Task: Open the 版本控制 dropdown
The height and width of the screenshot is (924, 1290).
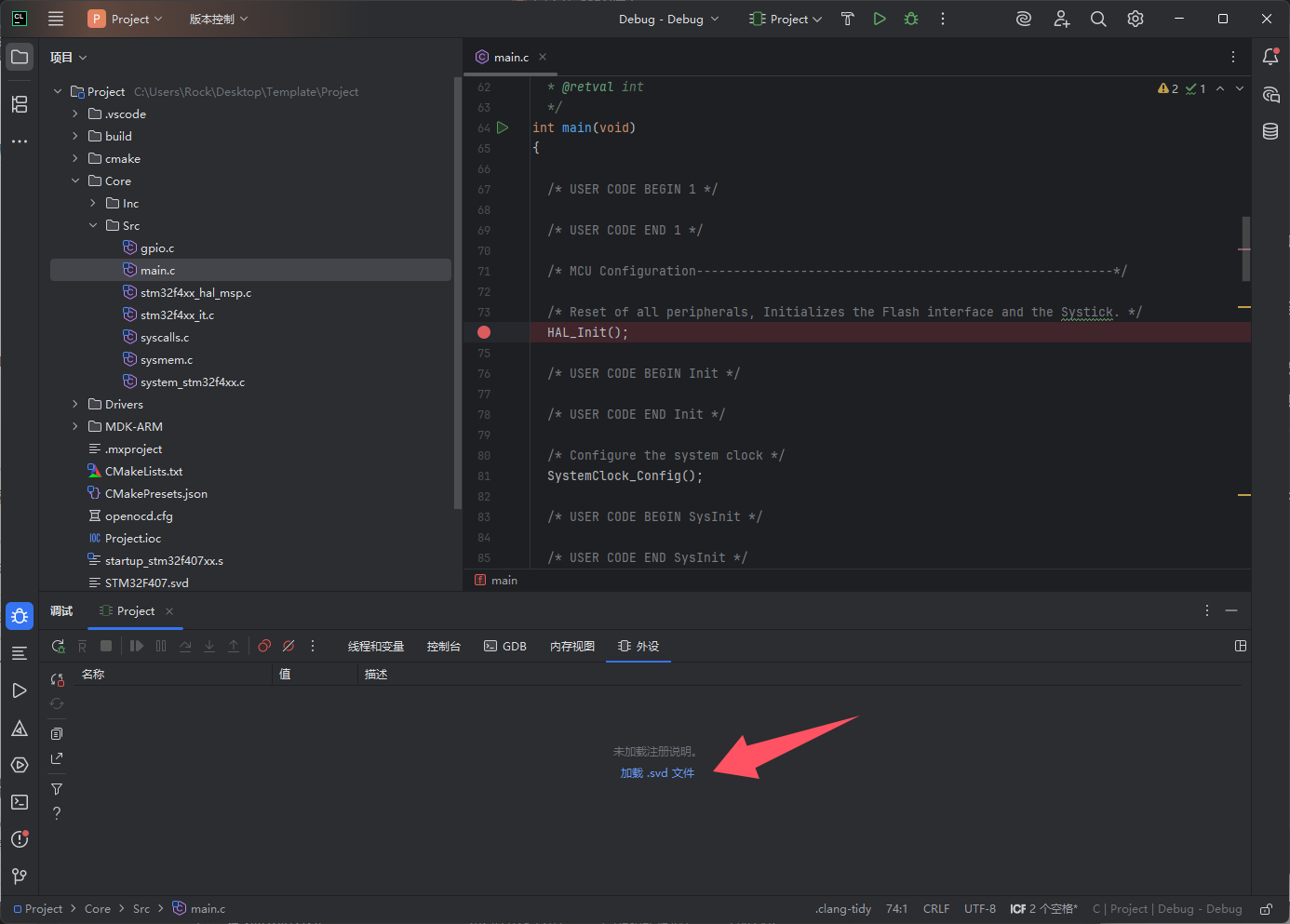Action: click(x=219, y=19)
